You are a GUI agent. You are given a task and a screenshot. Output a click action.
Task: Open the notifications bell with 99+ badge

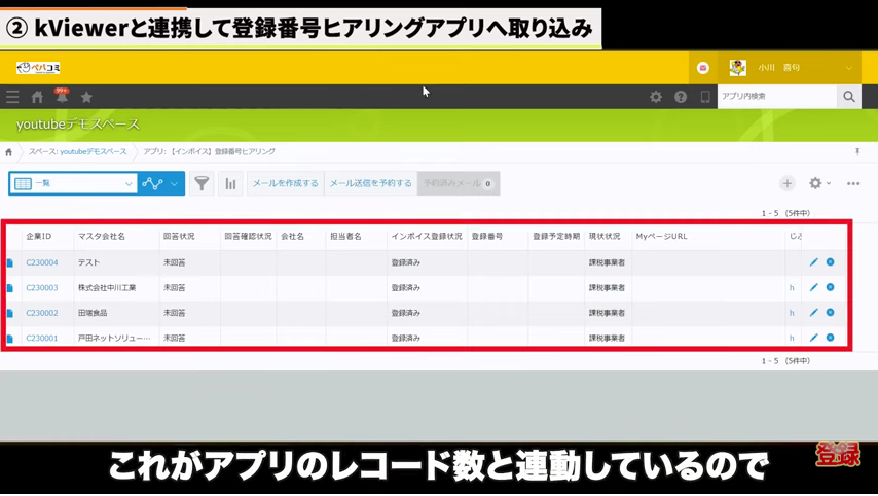[x=62, y=96]
